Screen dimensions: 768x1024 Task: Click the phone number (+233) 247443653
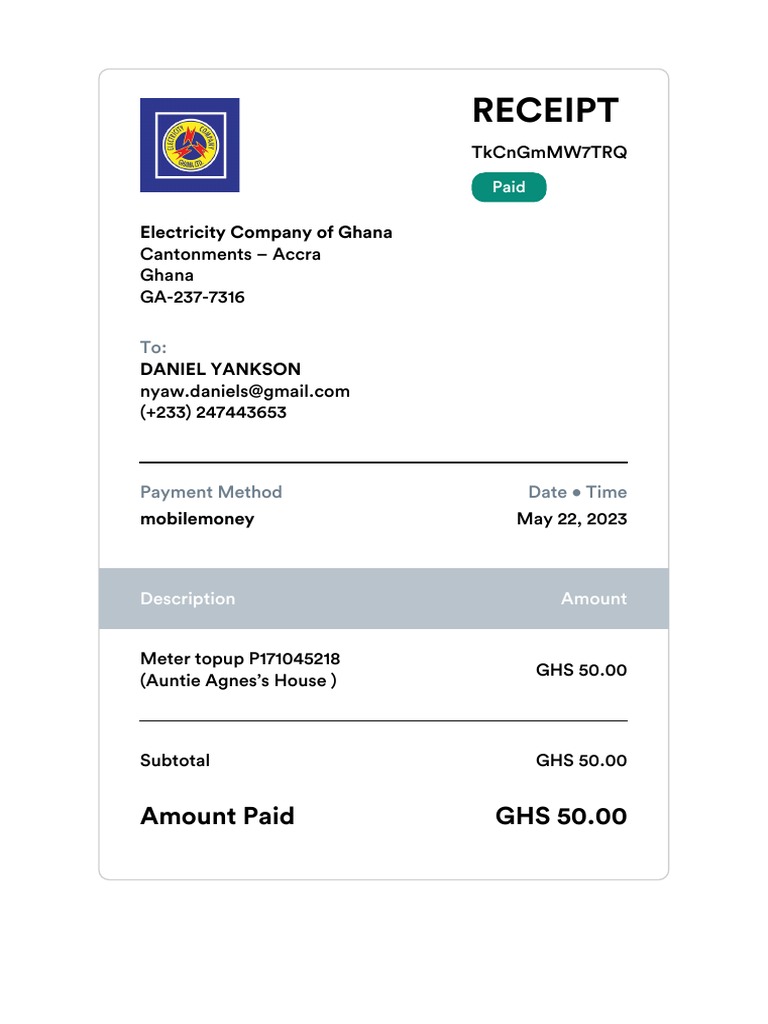213,412
